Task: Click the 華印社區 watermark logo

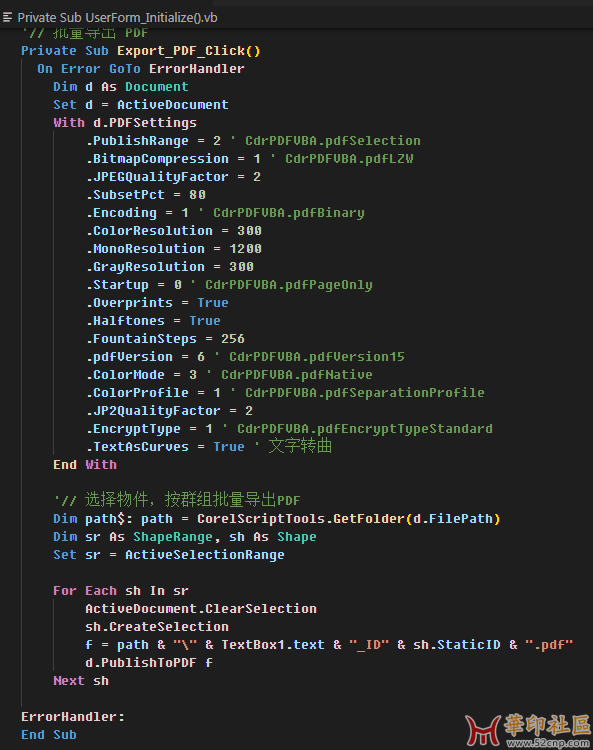Action: coord(528,727)
